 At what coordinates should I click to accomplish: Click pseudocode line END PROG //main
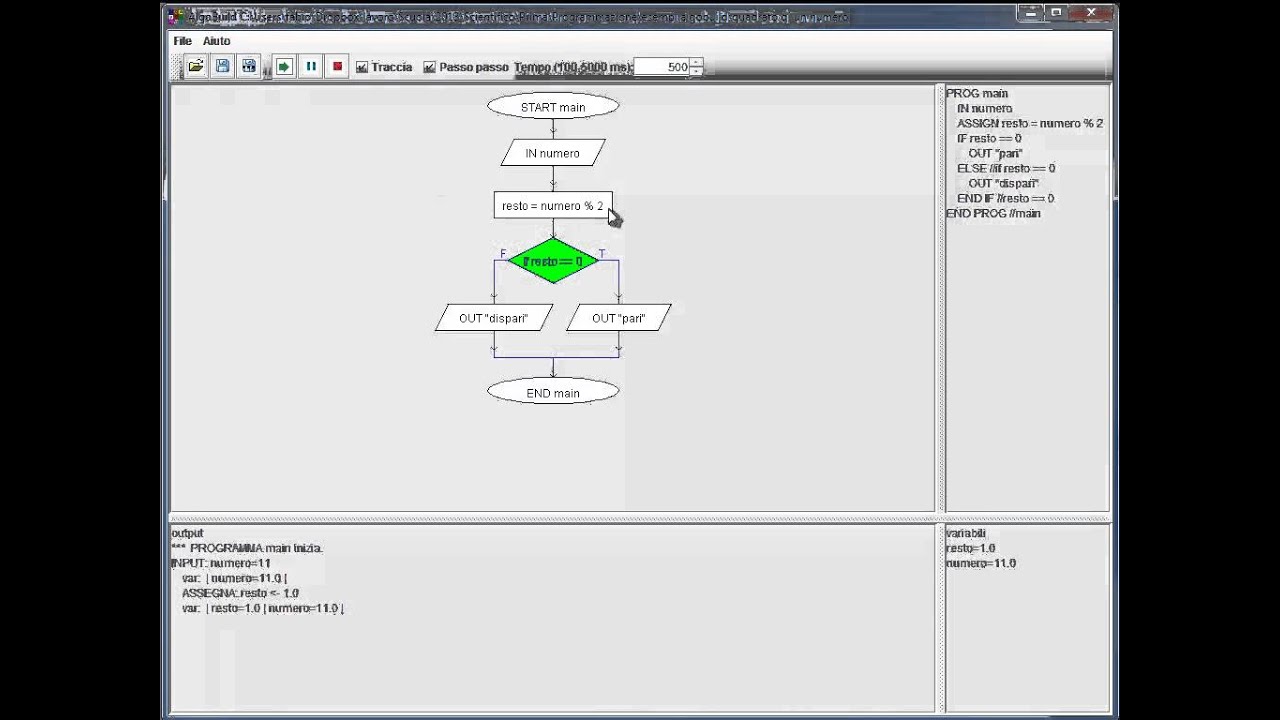pyautogui.click(x=993, y=213)
